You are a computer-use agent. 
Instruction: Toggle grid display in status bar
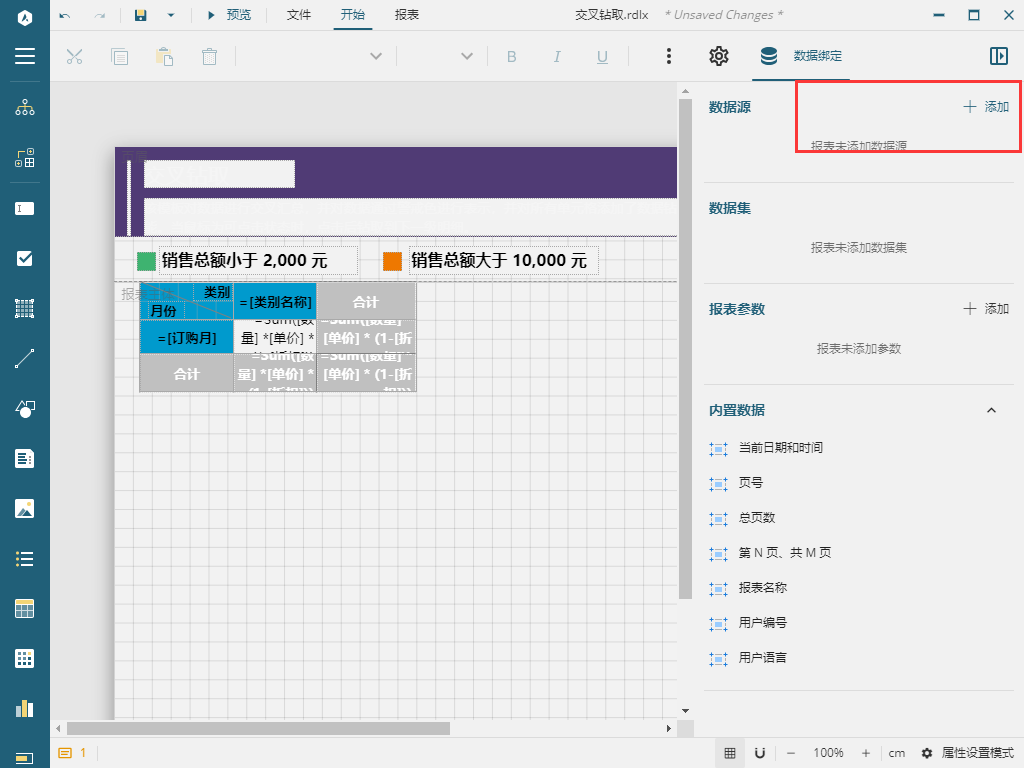pos(730,753)
